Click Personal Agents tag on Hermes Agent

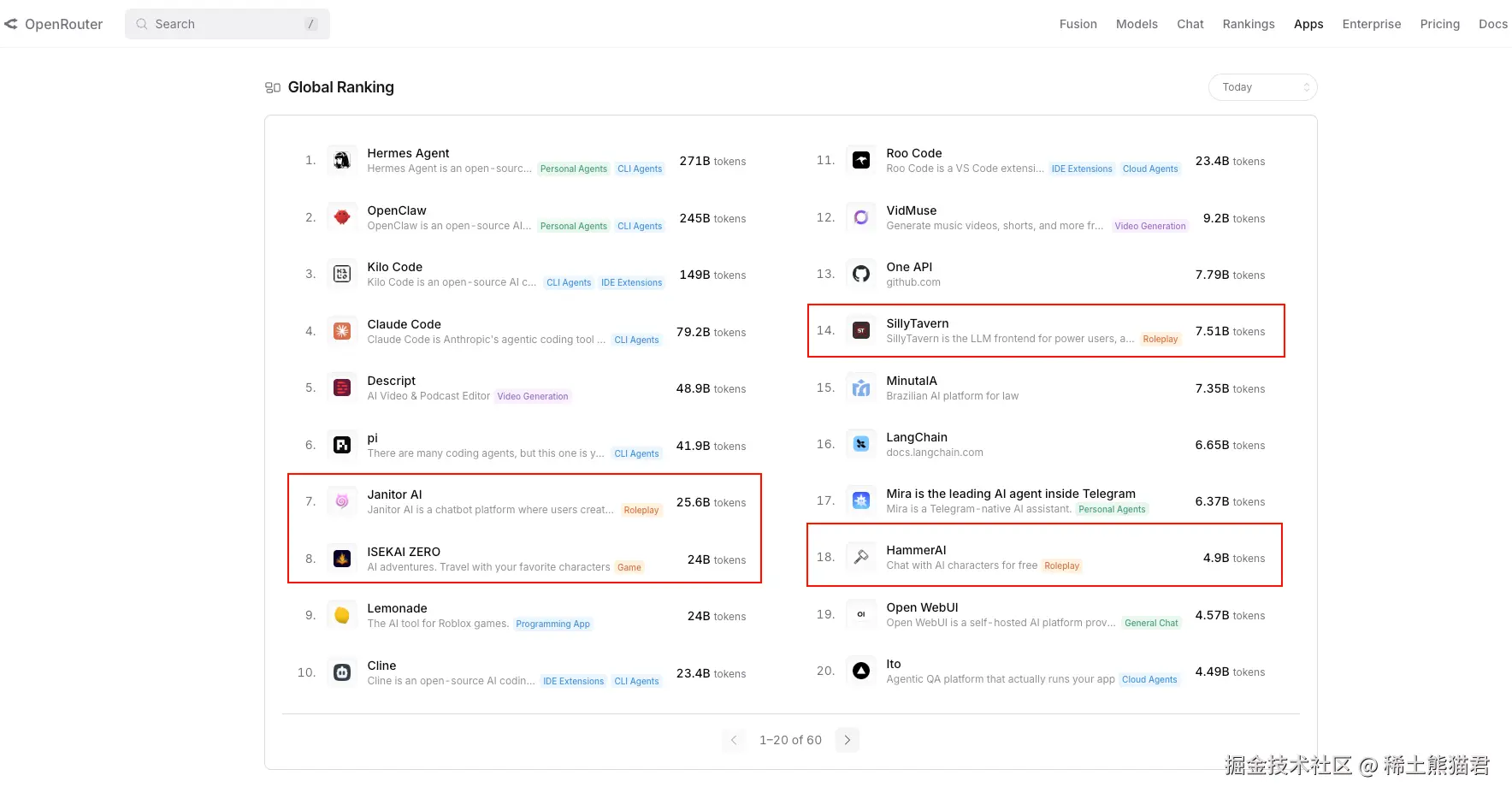[574, 169]
